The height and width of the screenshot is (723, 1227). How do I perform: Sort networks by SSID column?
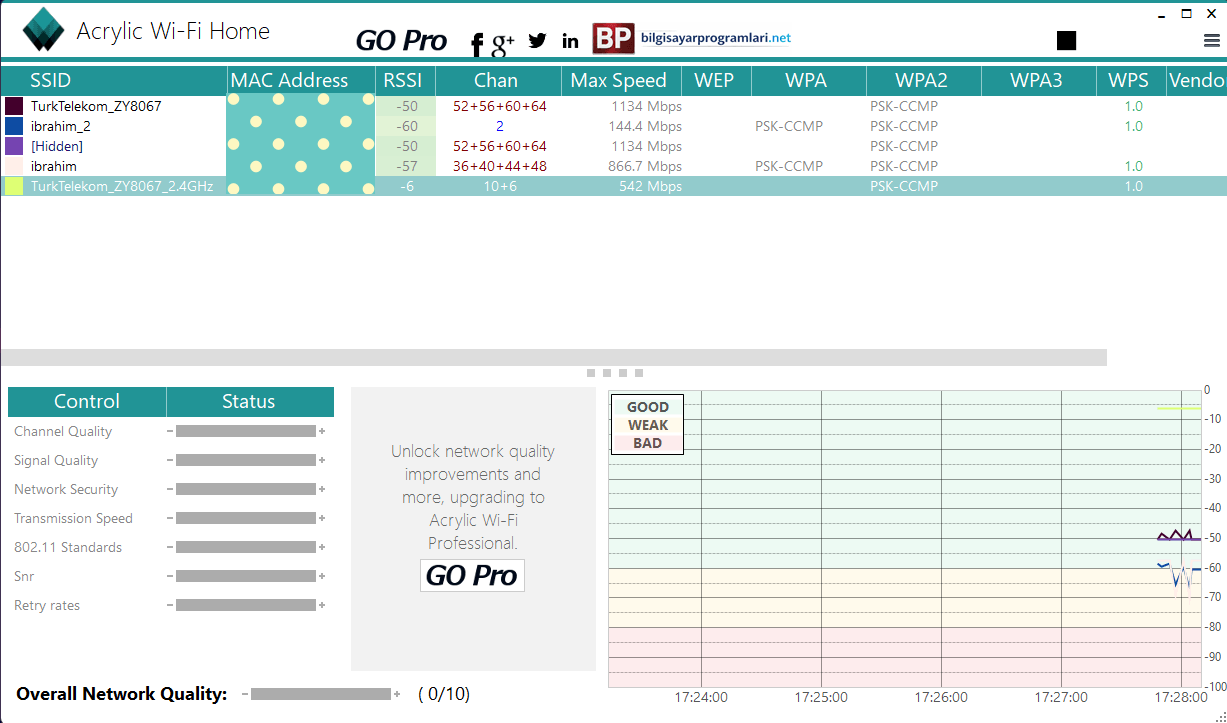click(114, 81)
